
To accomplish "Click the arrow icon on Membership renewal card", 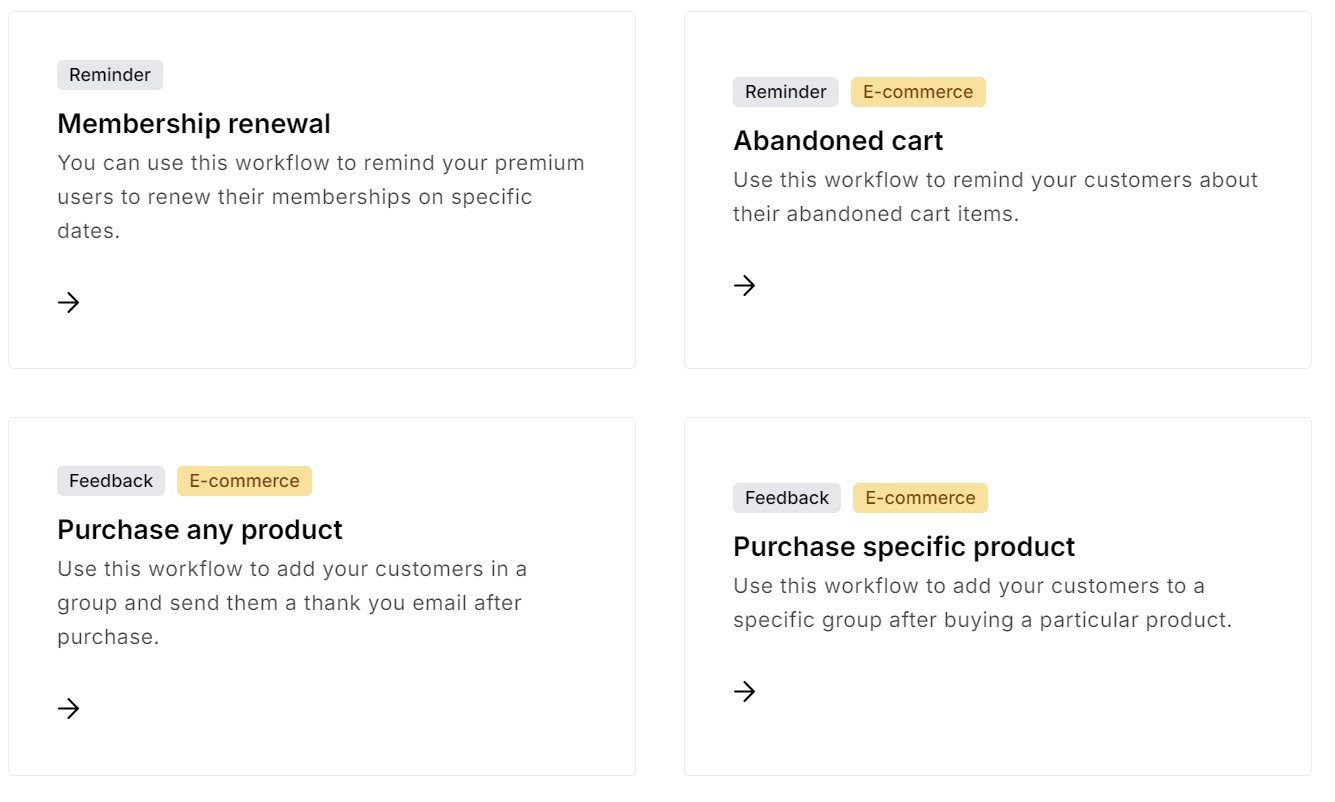I will pos(68,302).
